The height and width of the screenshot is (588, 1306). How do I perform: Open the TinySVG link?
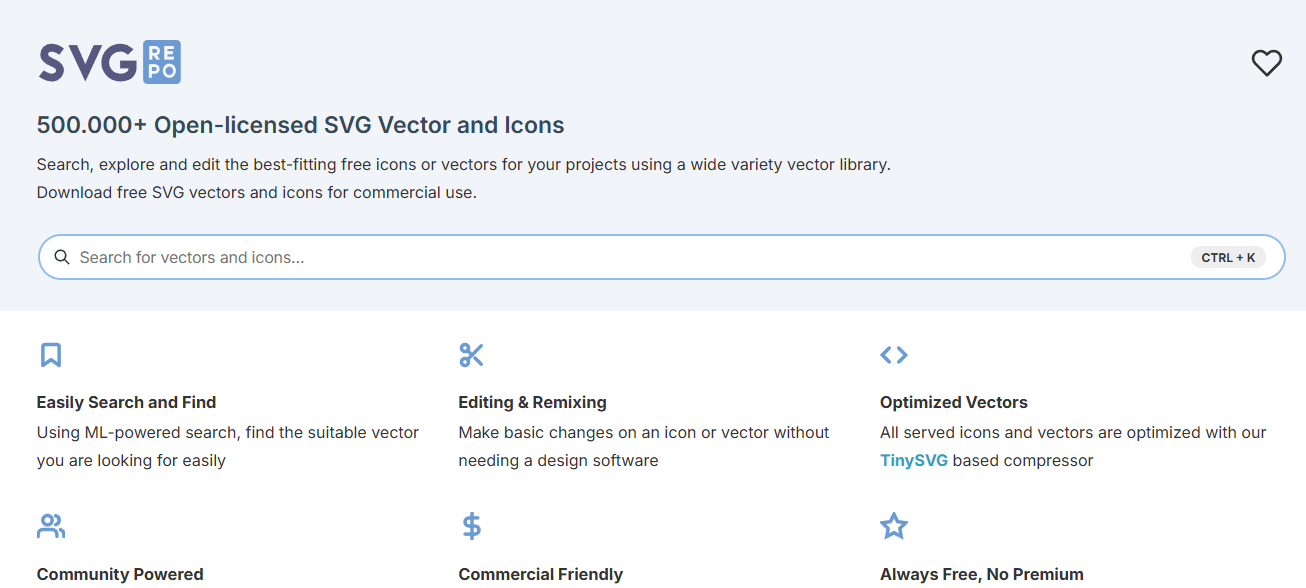click(x=914, y=460)
